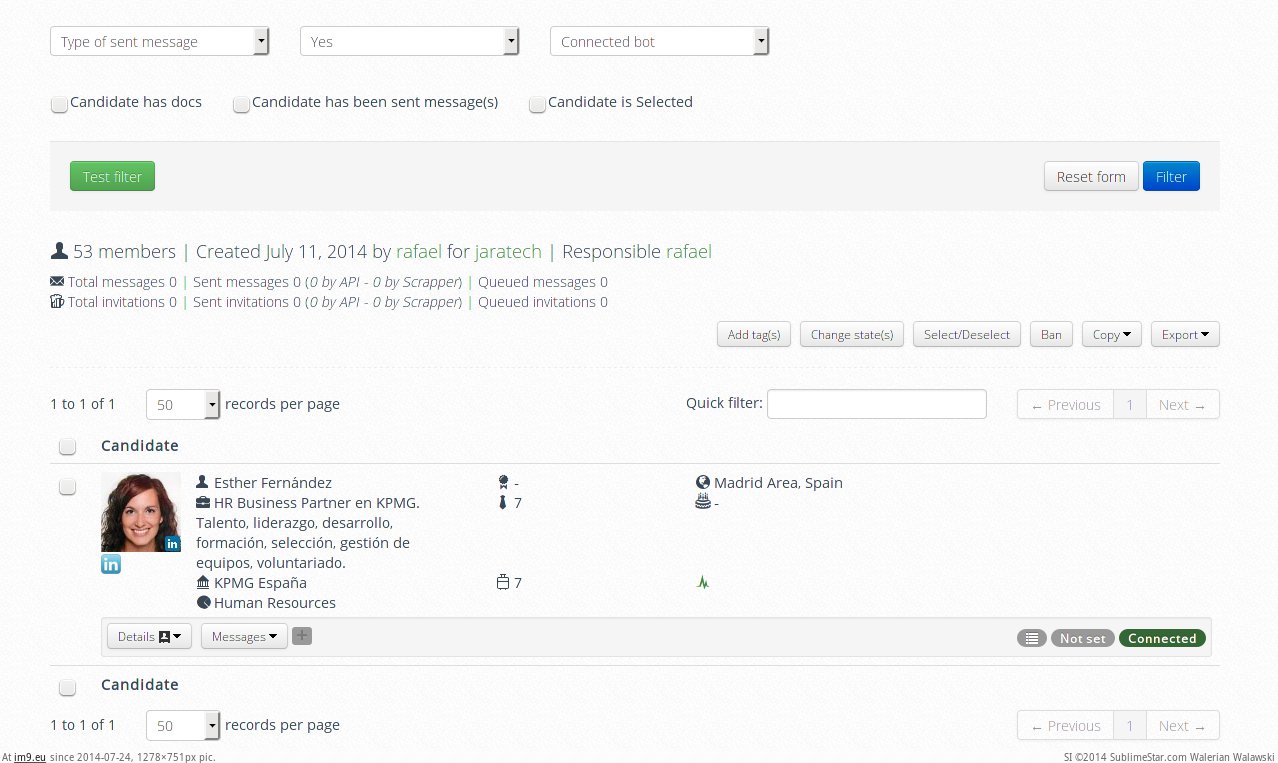The width and height of the screenshot is (1278, 763).
Task: Tick Candidate has been sent message(s) checkbox
Action: point(241,104)
